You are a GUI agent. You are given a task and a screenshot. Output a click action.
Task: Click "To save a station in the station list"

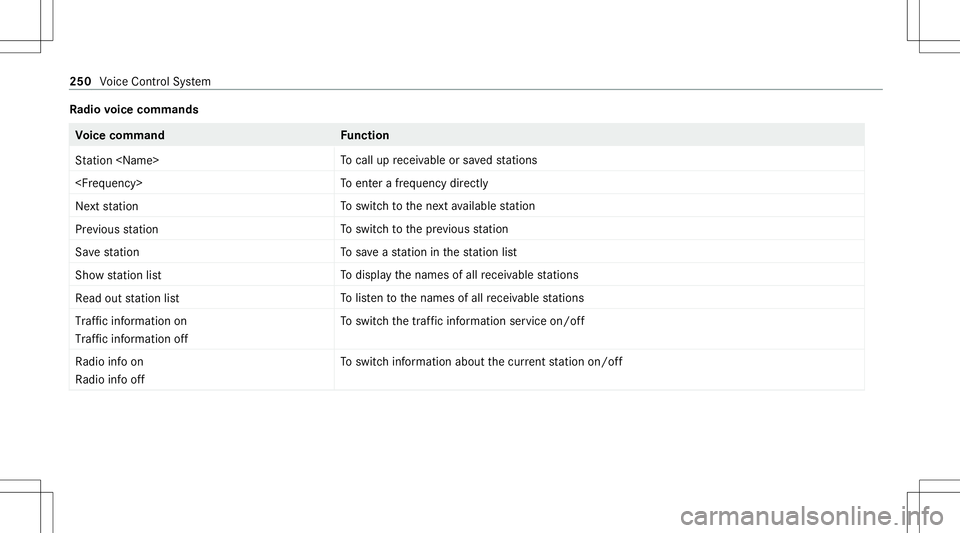pyautogui.click(x=430, y=252)
